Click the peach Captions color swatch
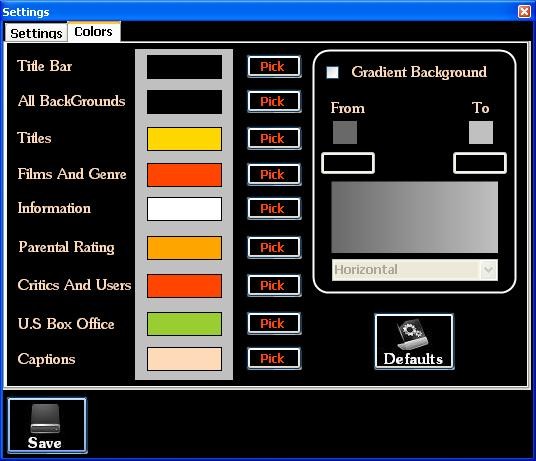This screenshot has height=461, width=536. point(184,359)
